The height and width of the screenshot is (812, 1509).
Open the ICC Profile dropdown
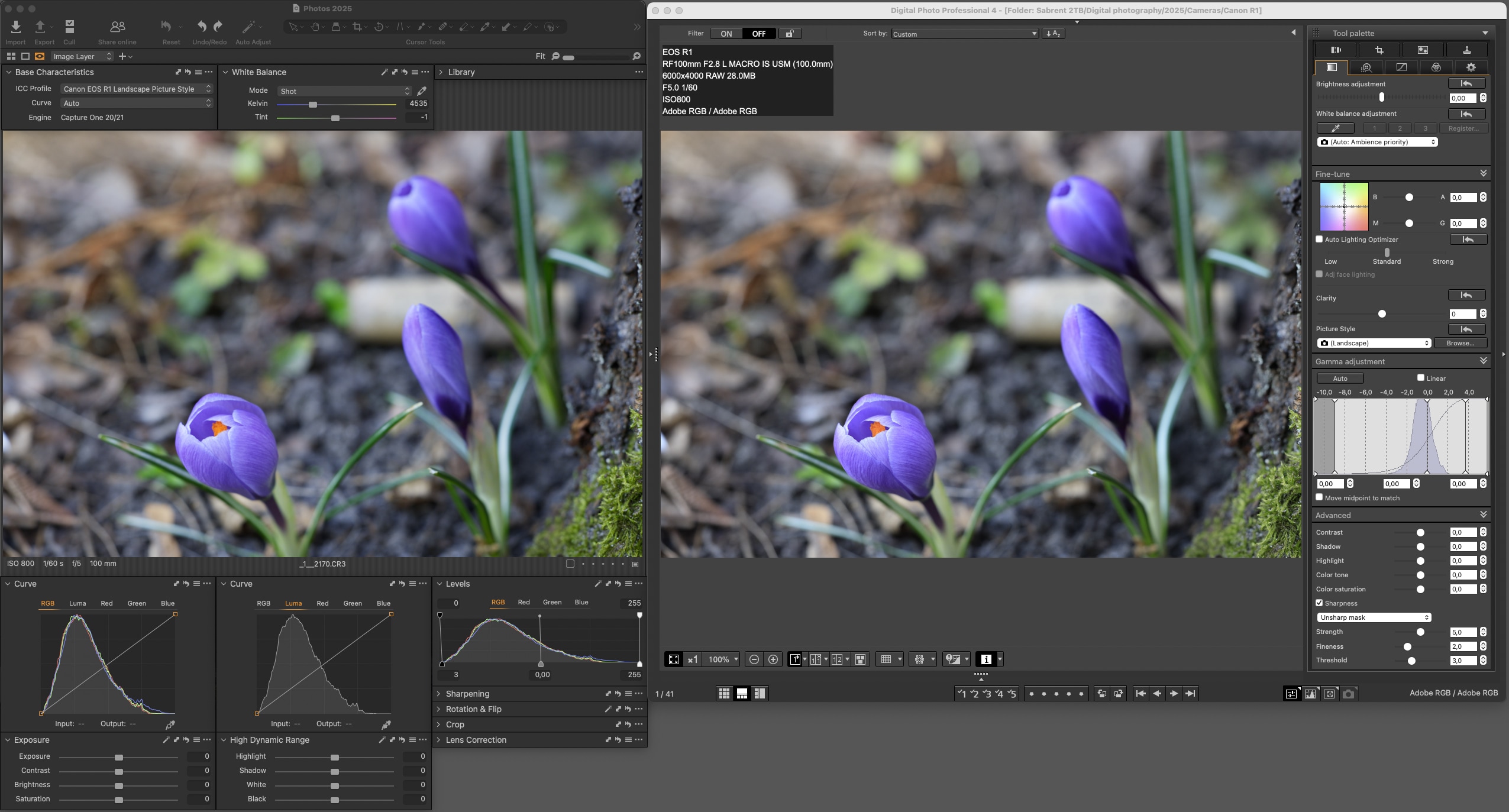point(137,89)
